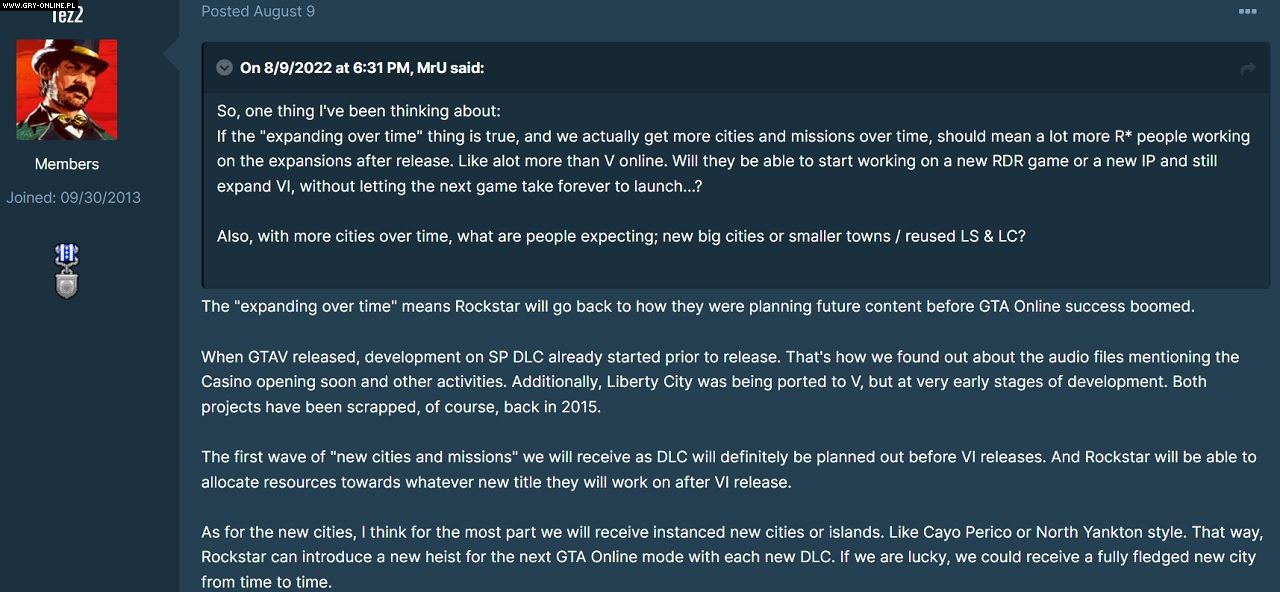Click the paragraph beginning "The "expanding over time" means"
Viewport: 1280px width, 592px height.
point(697,306)
